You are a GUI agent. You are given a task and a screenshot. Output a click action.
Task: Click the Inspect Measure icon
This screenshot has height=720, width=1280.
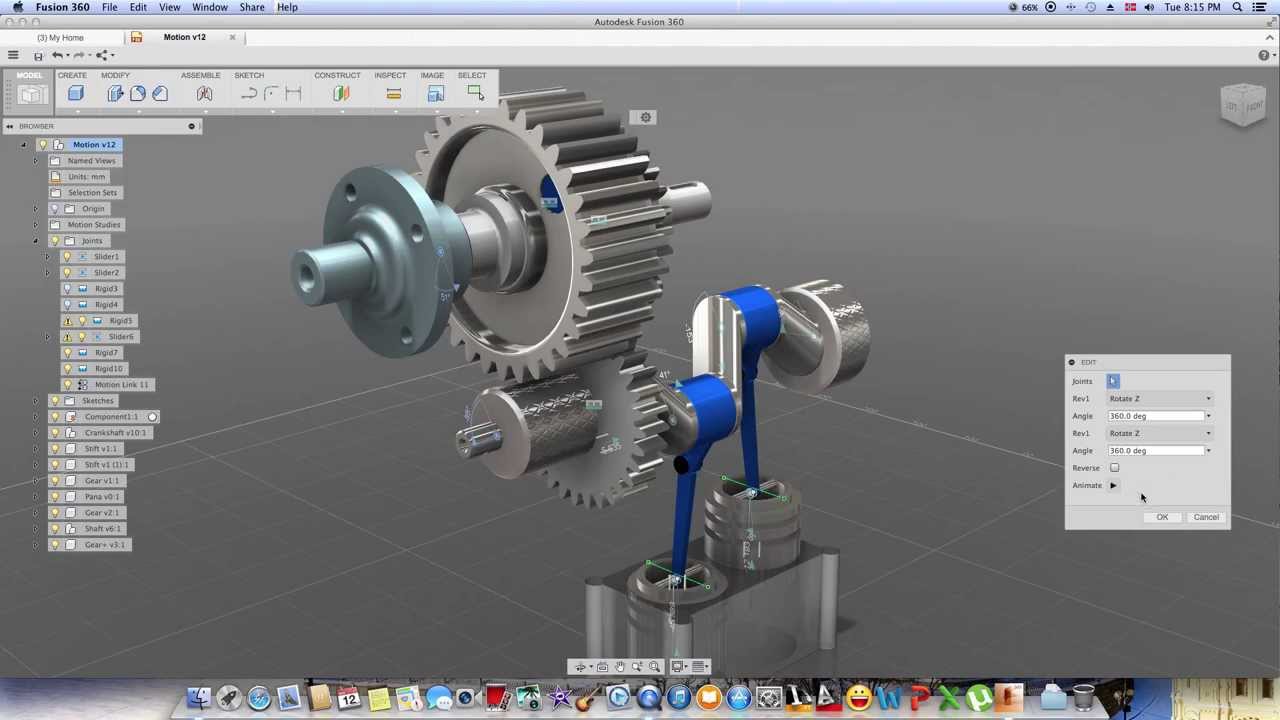(393, 93)
